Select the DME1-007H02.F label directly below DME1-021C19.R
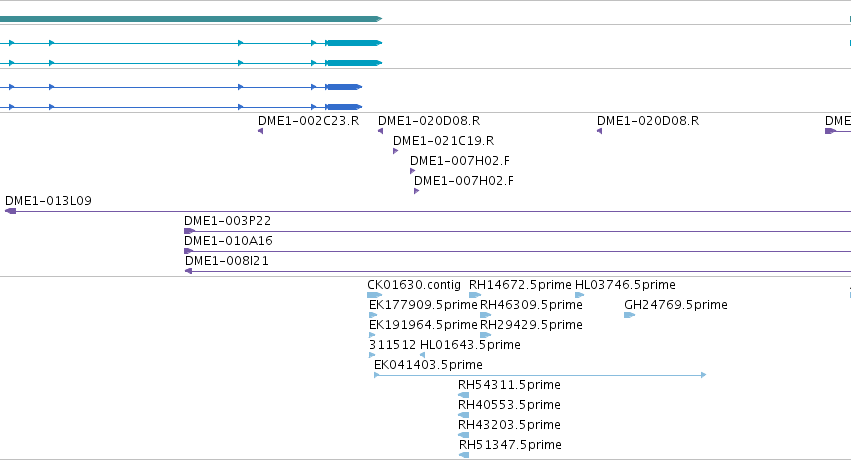This screenshot has width=851, height=460. (460, 161)
